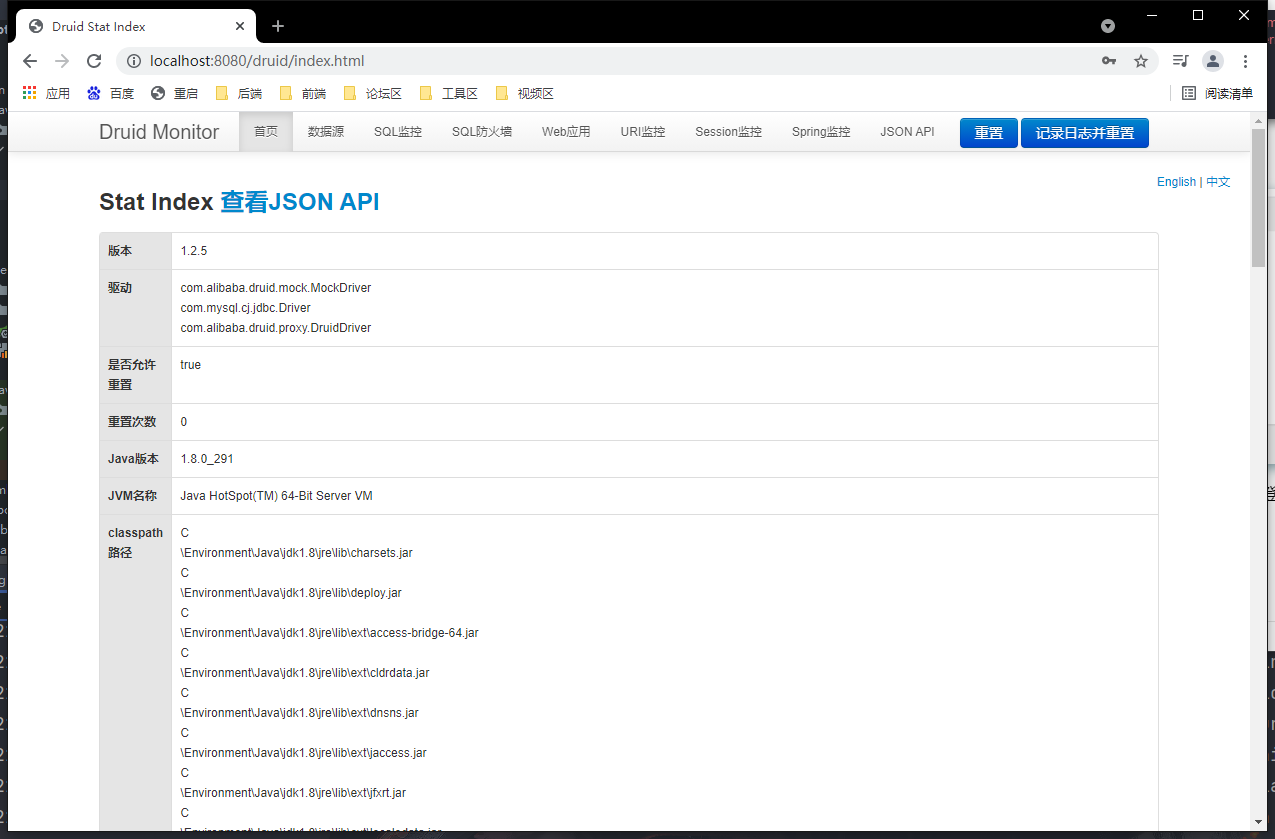Image resolution: width=1275 pixels, height=839 pixels.
Task: Select the cldrdata.jar classpath line
Action: click(x=305, y=673)
